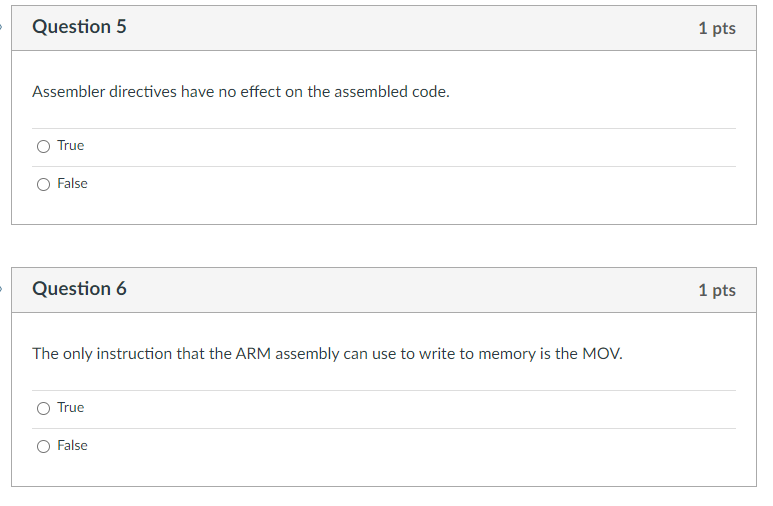Screen dimensions: 773x506
Task: Click the word 'Assembler' in Question 5 text
Action: point(66,92)
